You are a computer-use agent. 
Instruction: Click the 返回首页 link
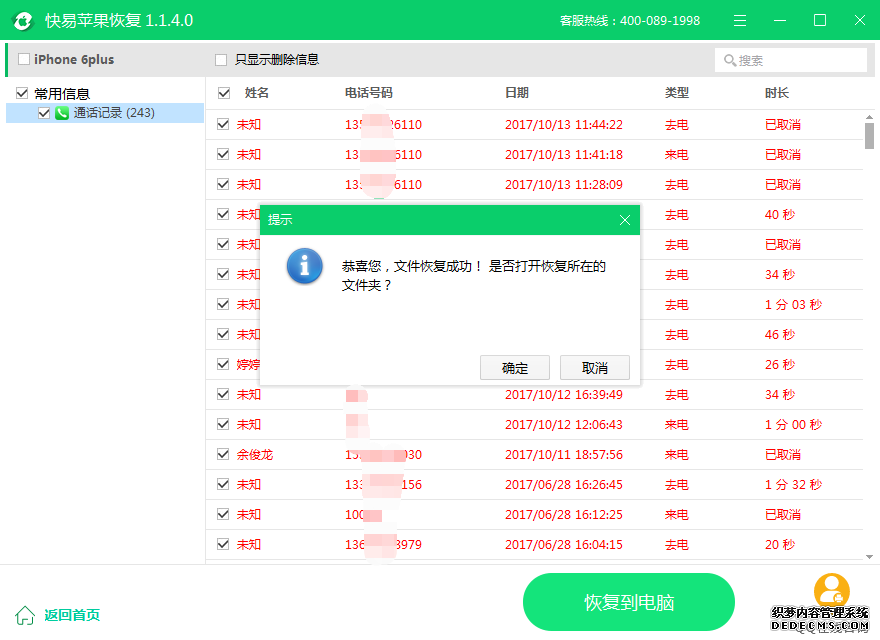click(72, 615)
